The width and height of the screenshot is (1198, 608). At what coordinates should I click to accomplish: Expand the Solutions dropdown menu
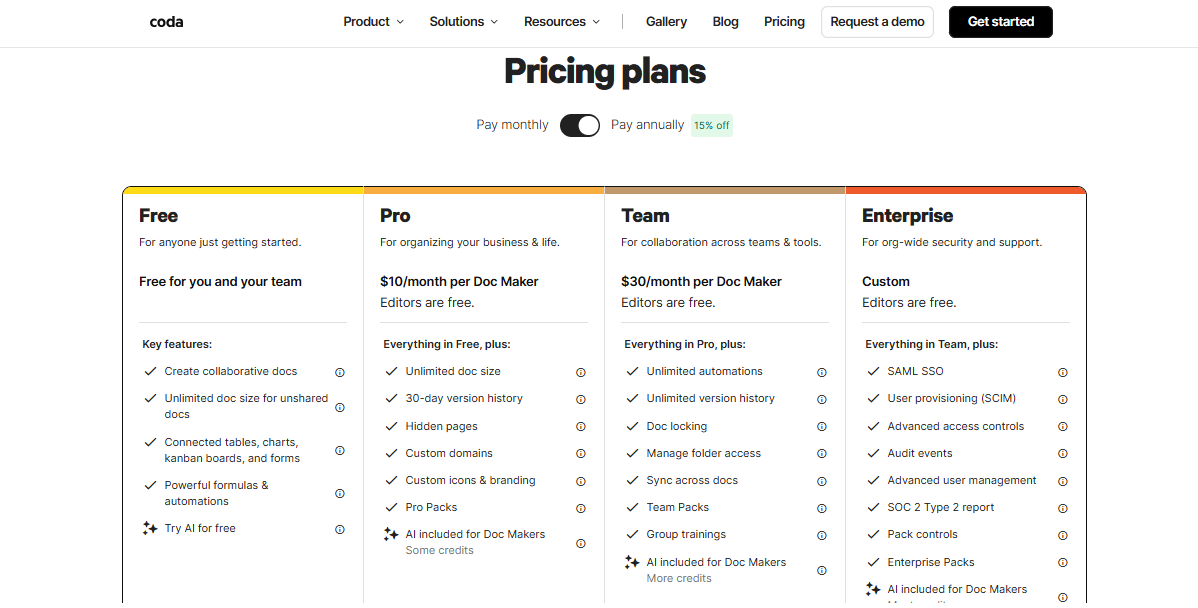tap(464, 21)
